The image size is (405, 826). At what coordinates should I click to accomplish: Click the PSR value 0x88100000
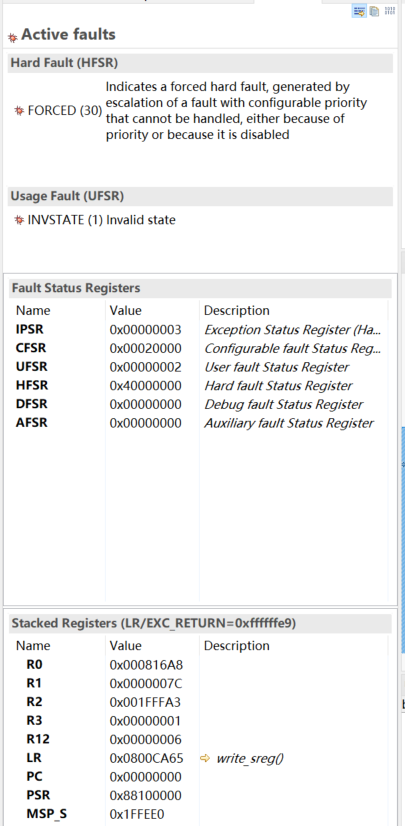145,795
